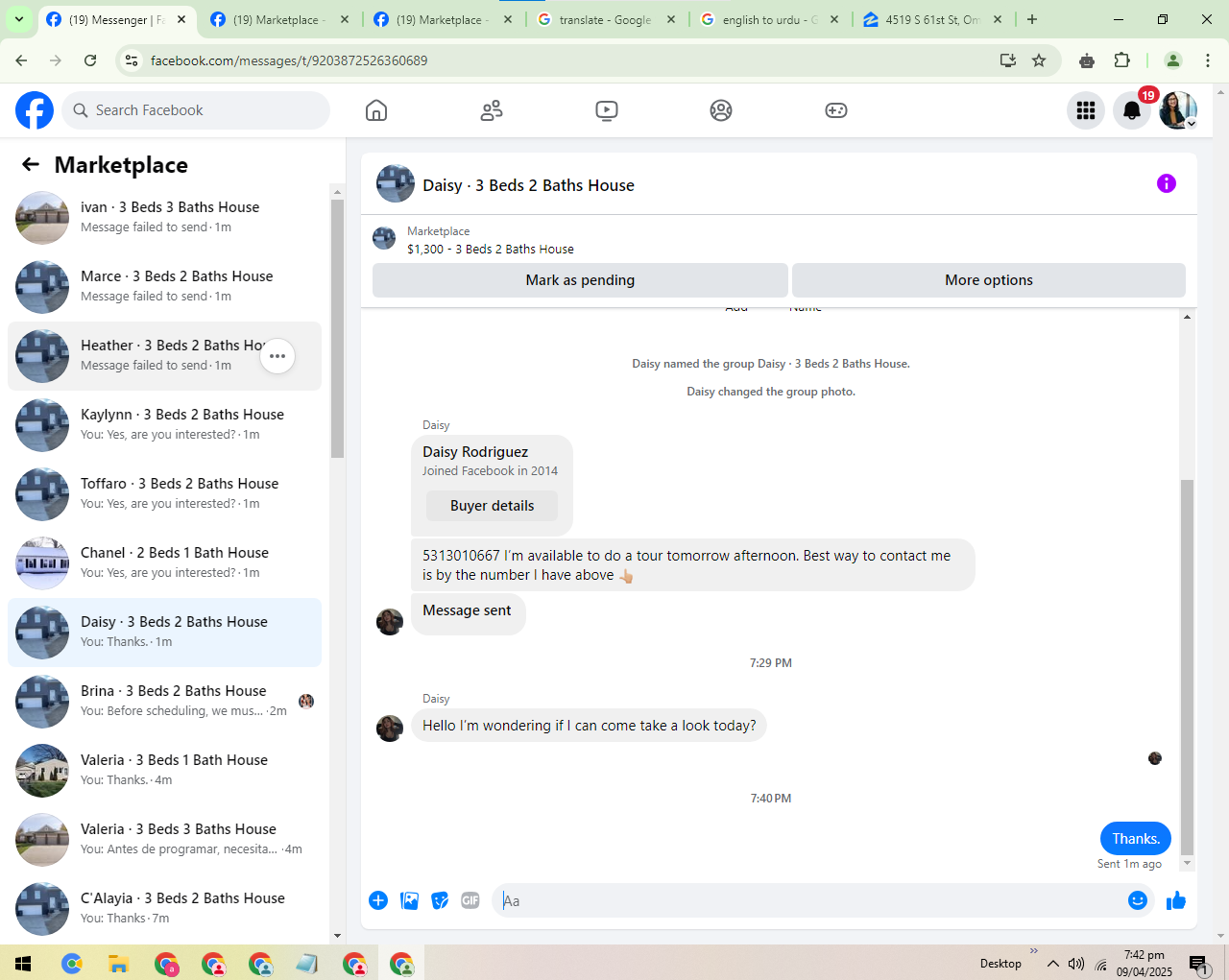This screenshot has width=1229, height=980.
Task: Click the Facebook logo icon
Action: [x=35, y=110]
